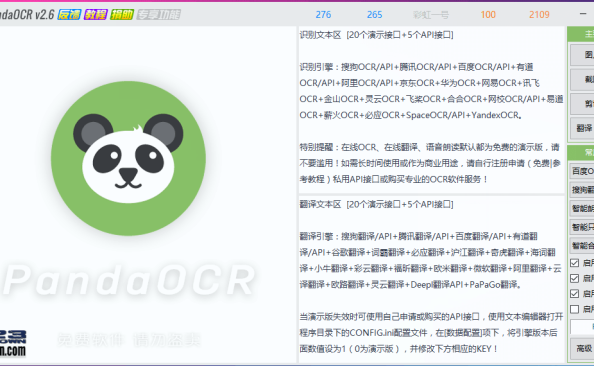Open the 百度O… OCR engine dropdown
The height and width of the screenshot is (366, 594).
coord(582,171)
